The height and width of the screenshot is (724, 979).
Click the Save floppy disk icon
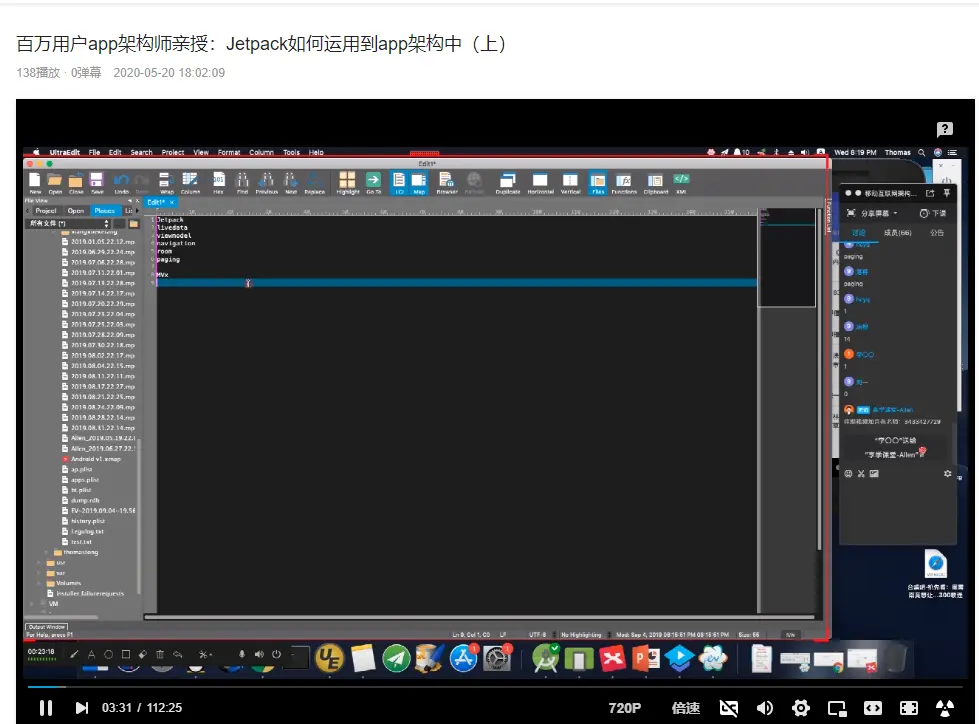coord(96,183)
